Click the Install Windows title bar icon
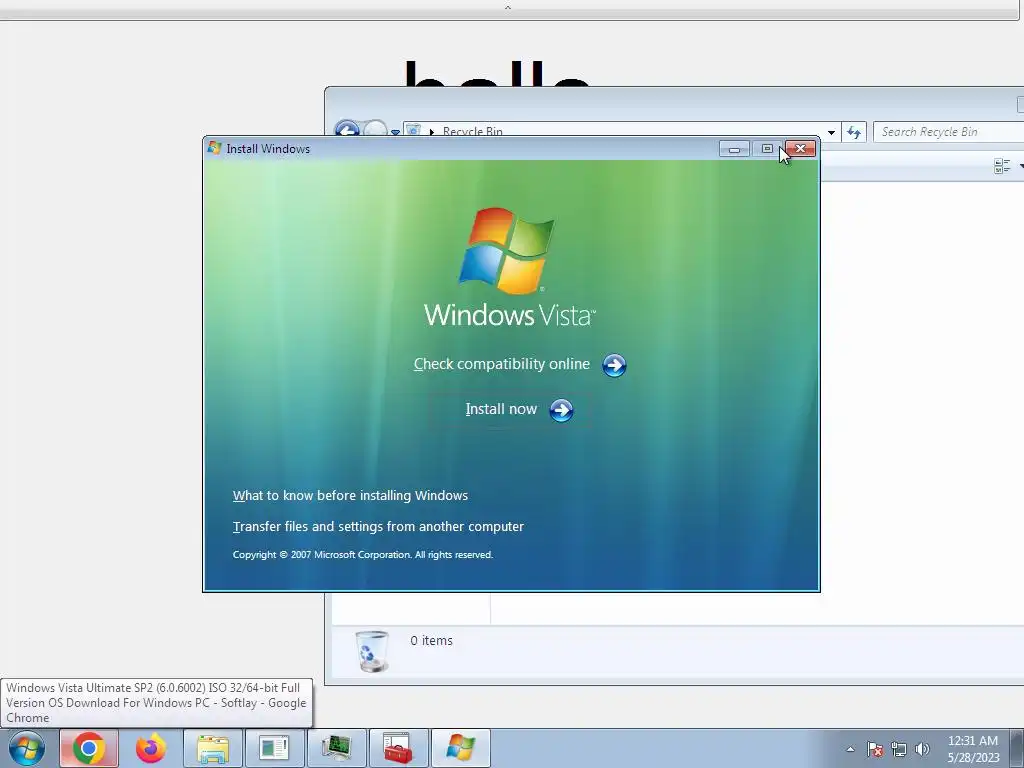 (x=214, y=148)
